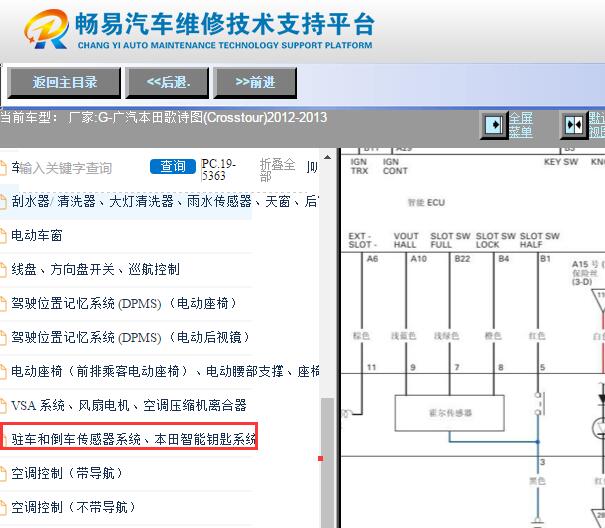Open 驾驶位置记忆系统 (DPMS)（电动座椅）

click(x=124, y=303)
